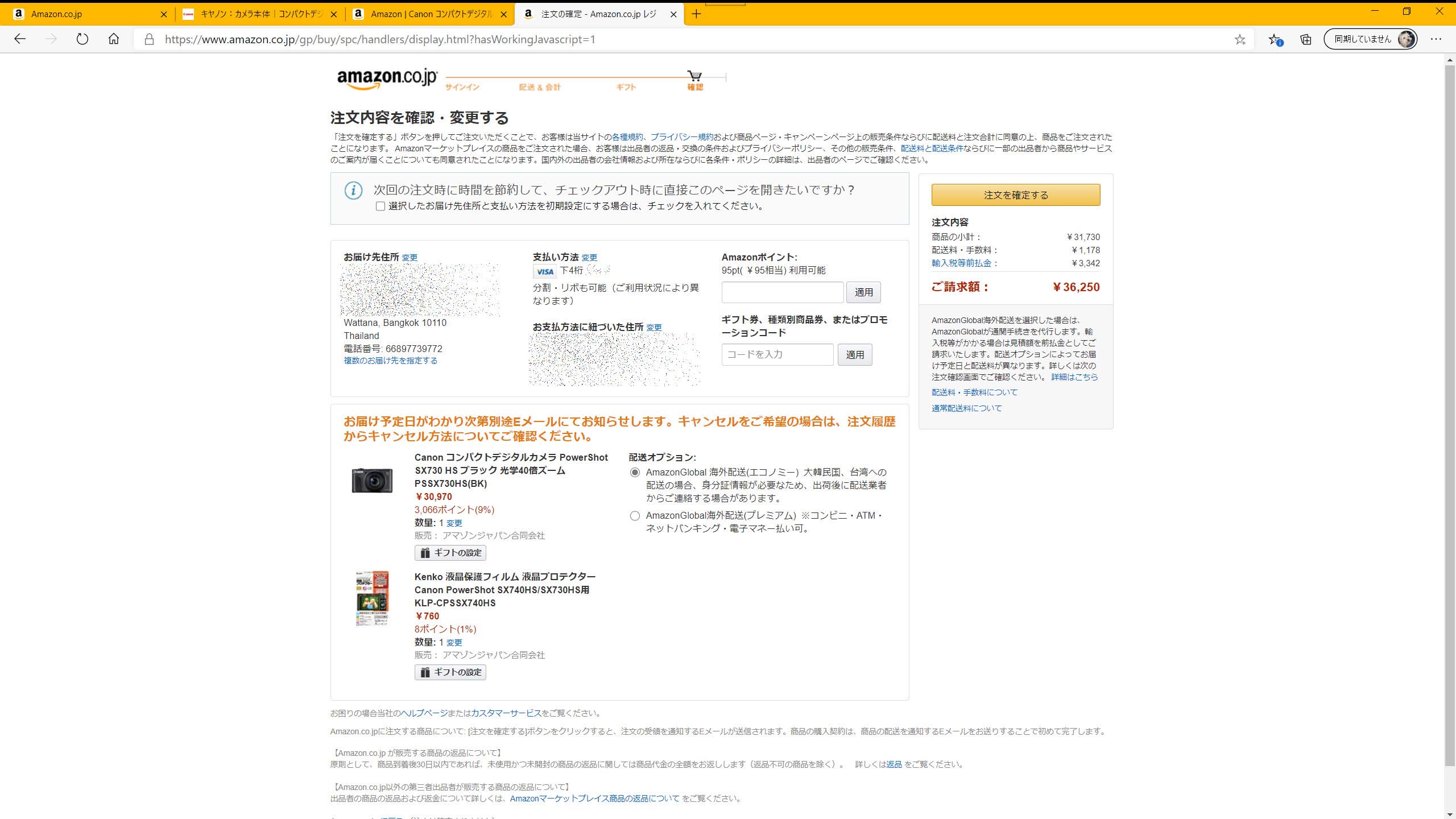Click the camera price ￥30,970
Viewport: 1456px width, 819px height.
pyautogui.click(x=433, y=497)
